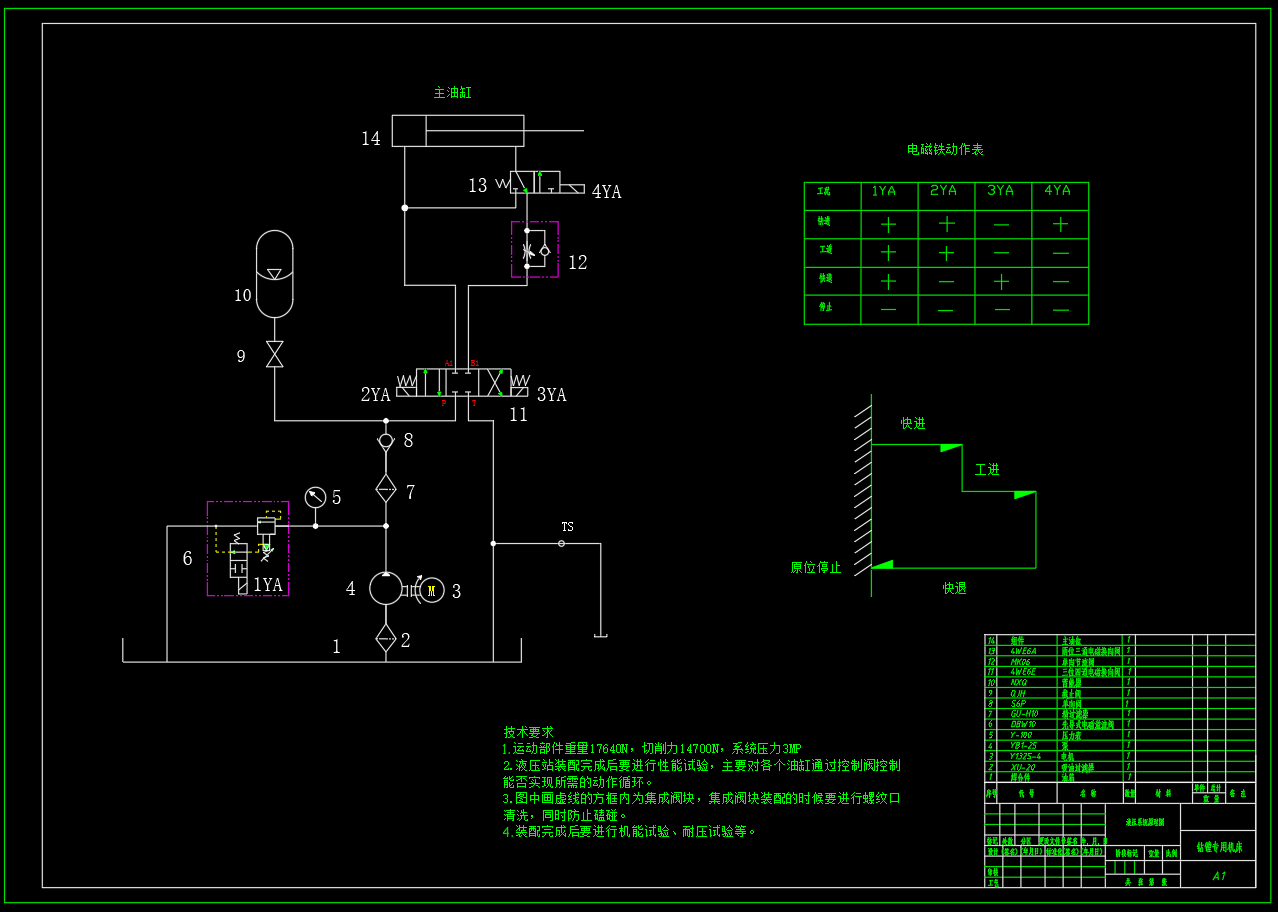Click the 电磁铁动作表 table title
Image resolution: width=1278 pixels, height=912 pixels.
[945, 149]
